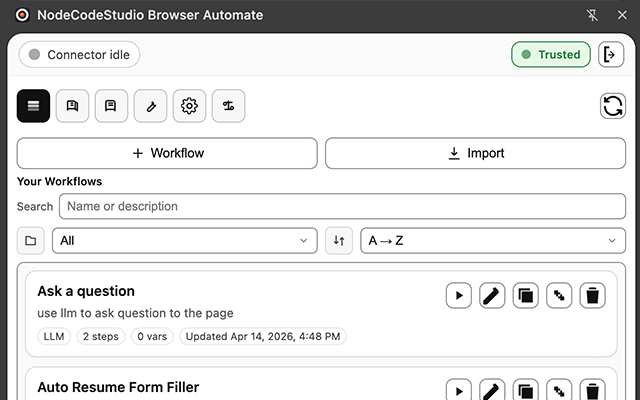Click the folder icon next to All

pos(31,241)
